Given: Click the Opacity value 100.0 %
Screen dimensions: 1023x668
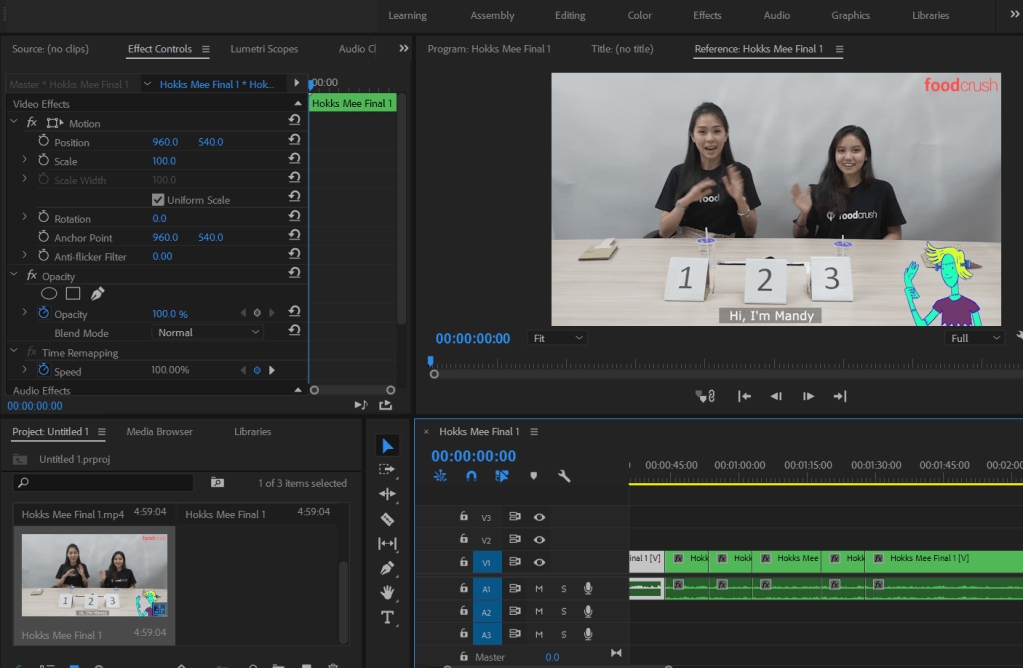Looking at the screenshot, I should [169, 314].
